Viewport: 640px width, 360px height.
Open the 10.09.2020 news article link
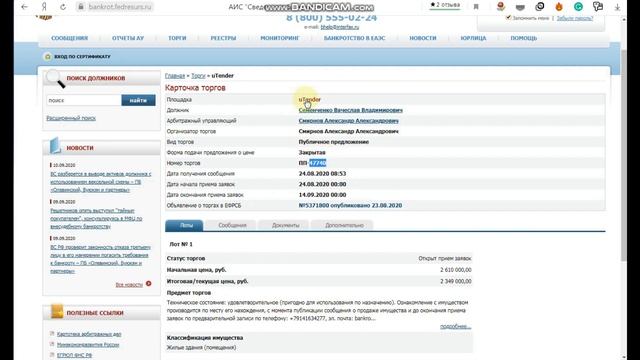coord(100,182)
